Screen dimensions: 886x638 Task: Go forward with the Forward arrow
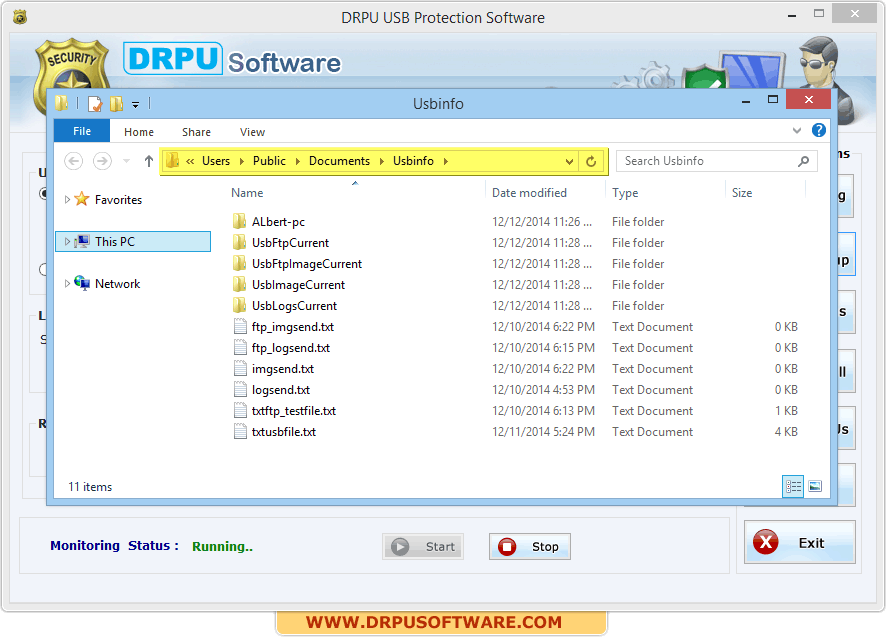coord(102,161)
